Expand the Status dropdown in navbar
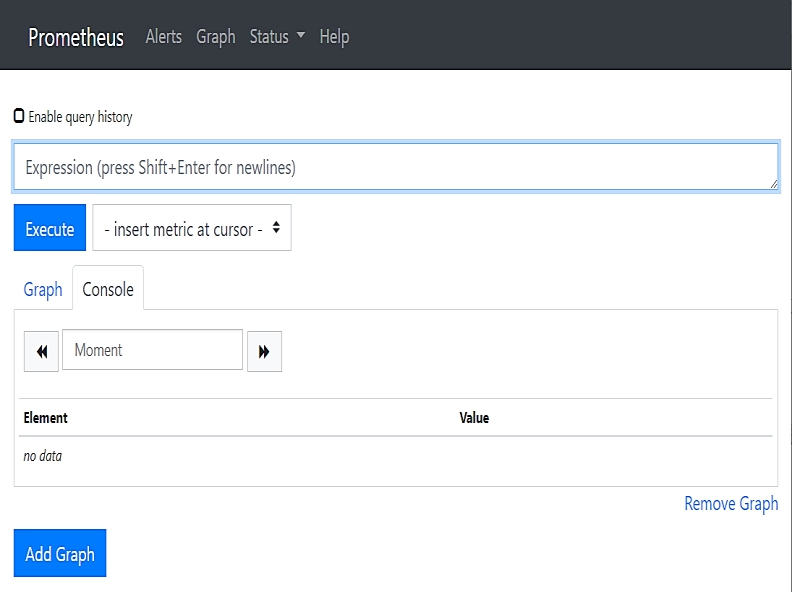Image resolution: width=792 pixels, height=592 pixels. pyautogui.click(x=277, y=37)
